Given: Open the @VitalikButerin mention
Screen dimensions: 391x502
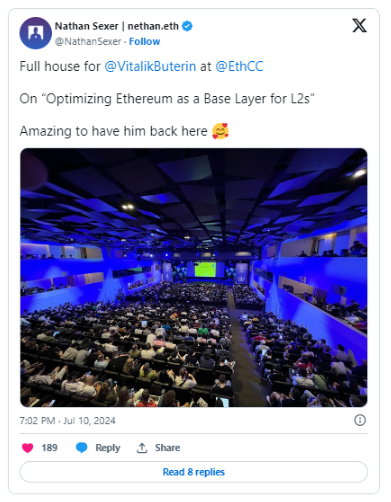Looking at the screenshot, I should point(150,66).
